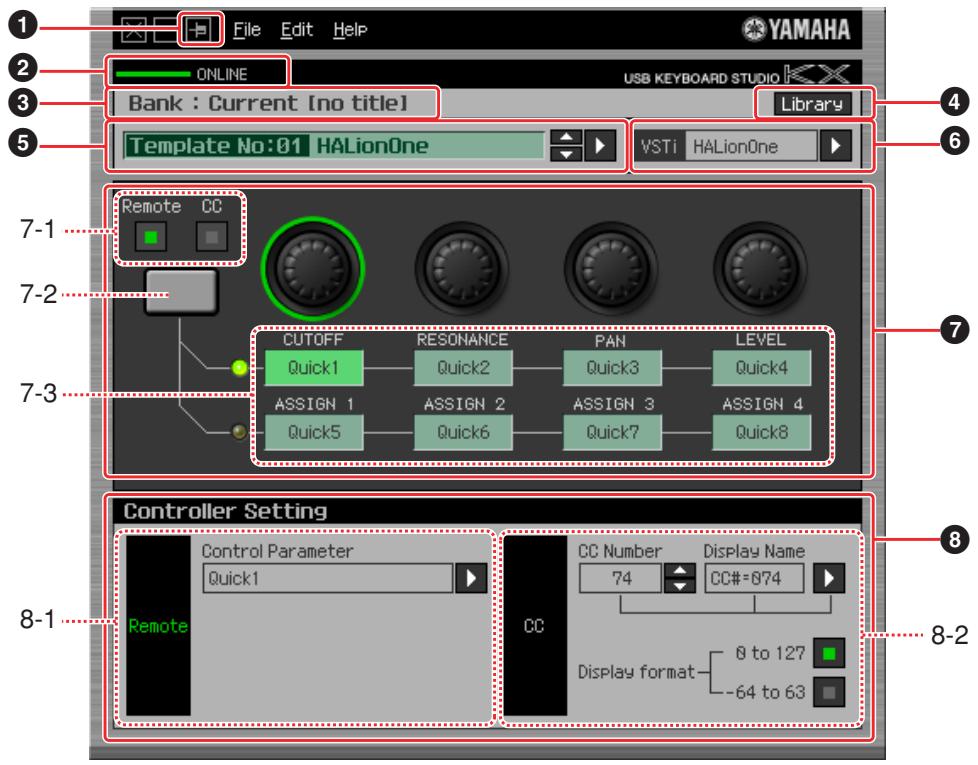Open the Edit menu
This screenshot has height=765, width=978.
tap(296, 29)
